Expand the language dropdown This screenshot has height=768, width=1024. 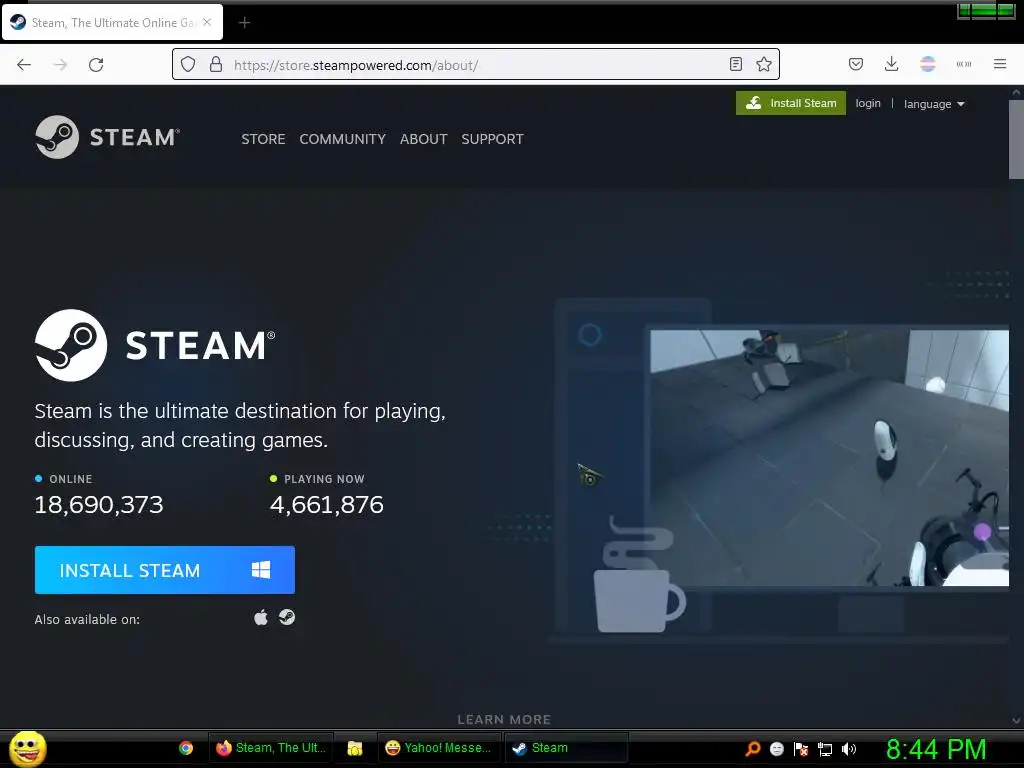(x=934, y=104)
